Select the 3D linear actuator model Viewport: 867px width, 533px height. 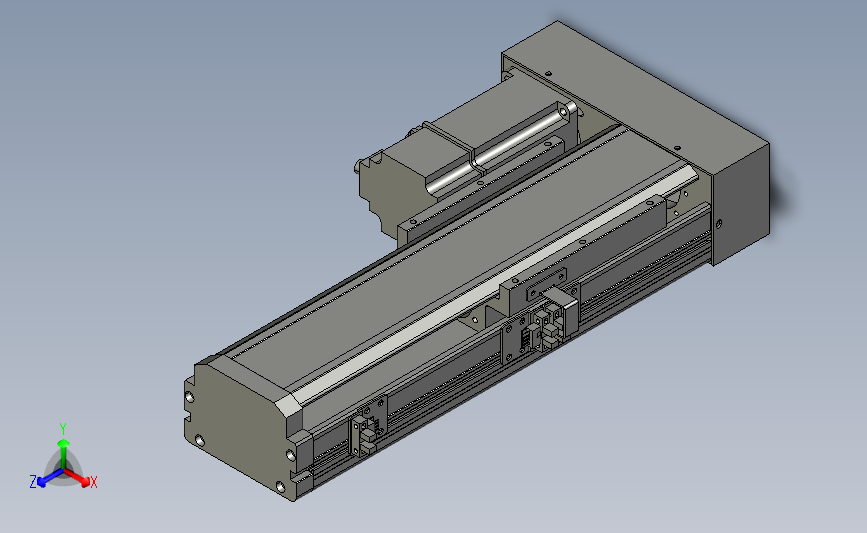point(477,261)
